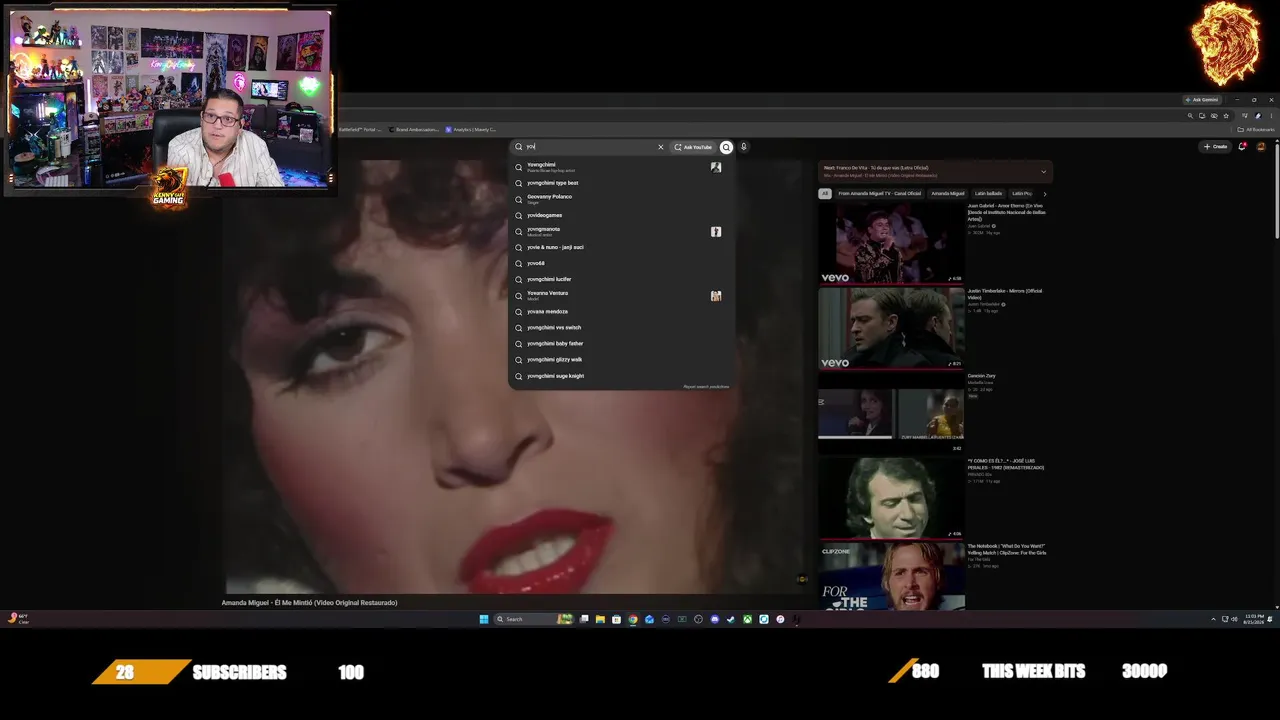
Task: Click 'Justin Timberlake - Mirrors' video title
Action: click(1004, 294)
